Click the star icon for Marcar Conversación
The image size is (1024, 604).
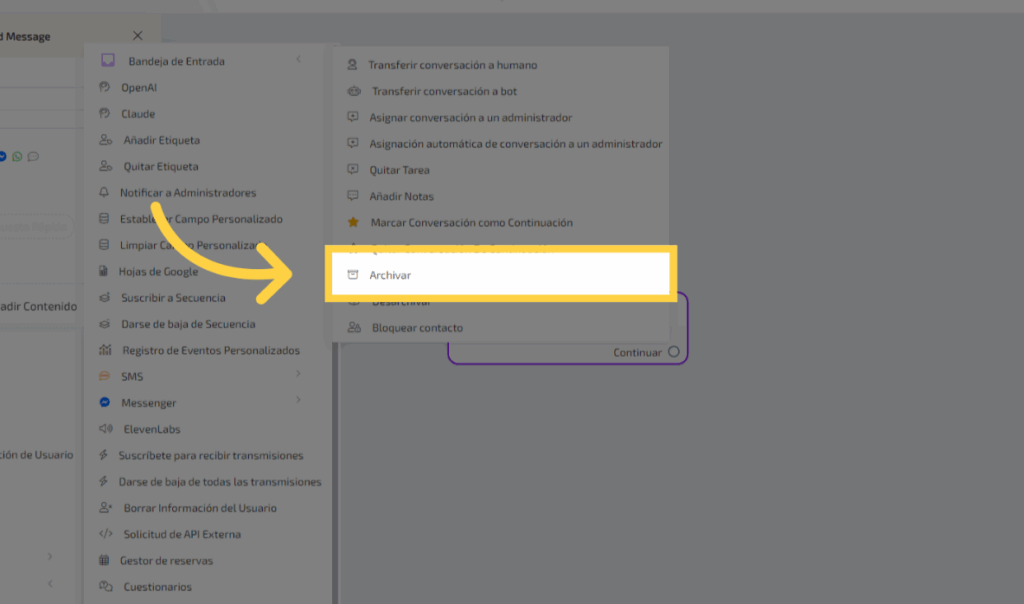[x=352, y=223]
